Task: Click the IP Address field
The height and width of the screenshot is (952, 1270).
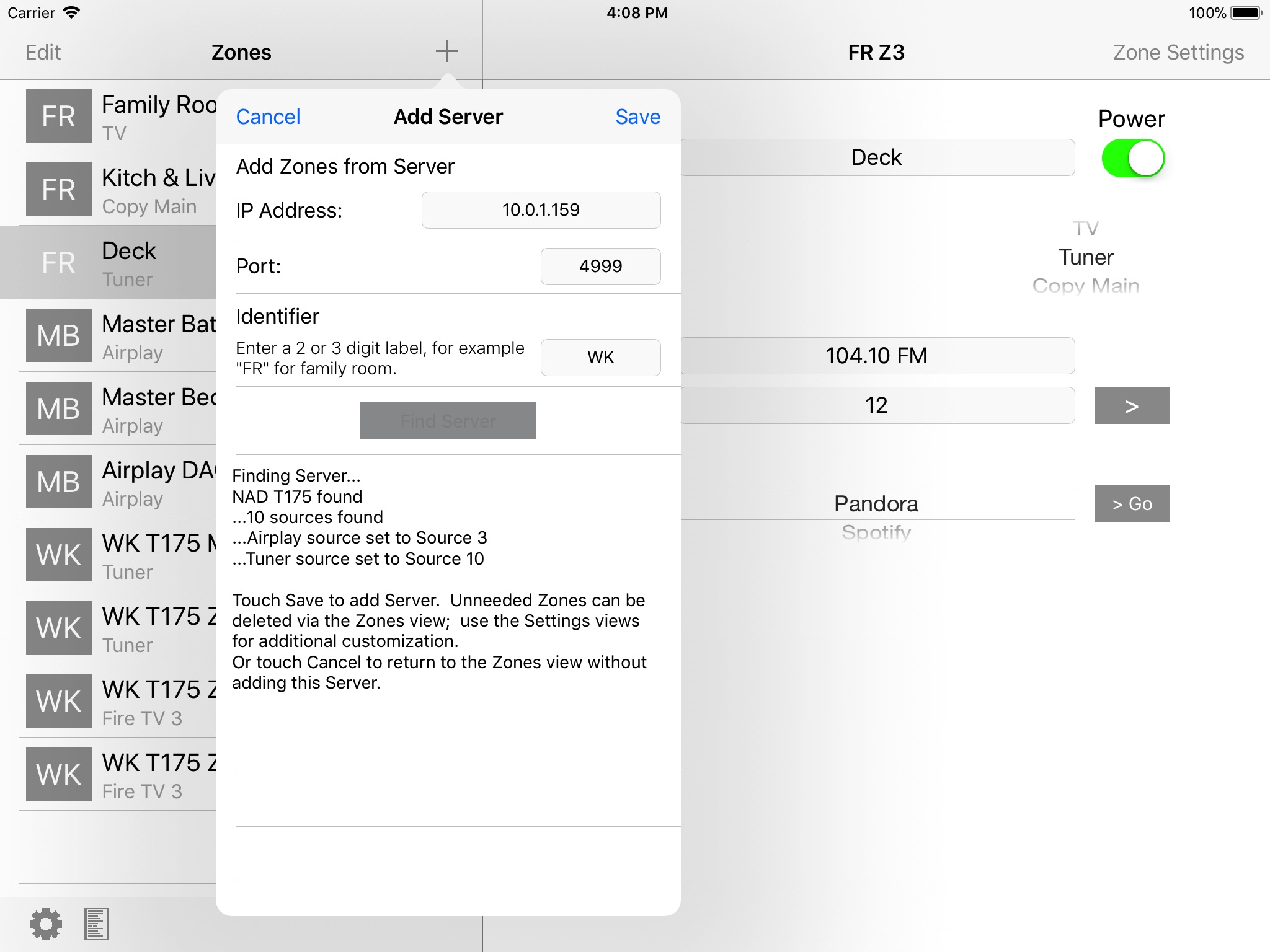Action: (541, 210)
